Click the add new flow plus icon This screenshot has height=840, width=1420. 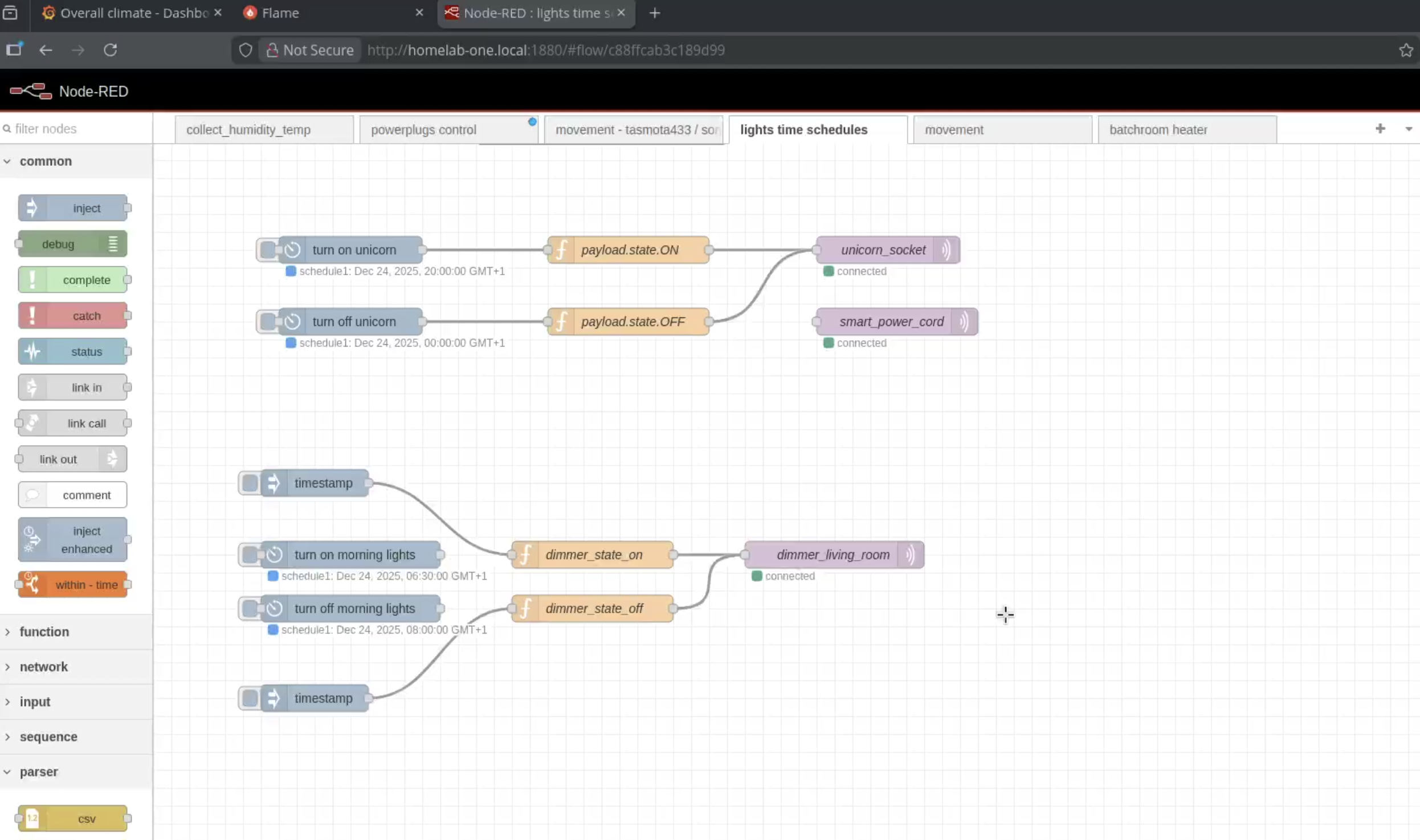(x=1380, y=129)
